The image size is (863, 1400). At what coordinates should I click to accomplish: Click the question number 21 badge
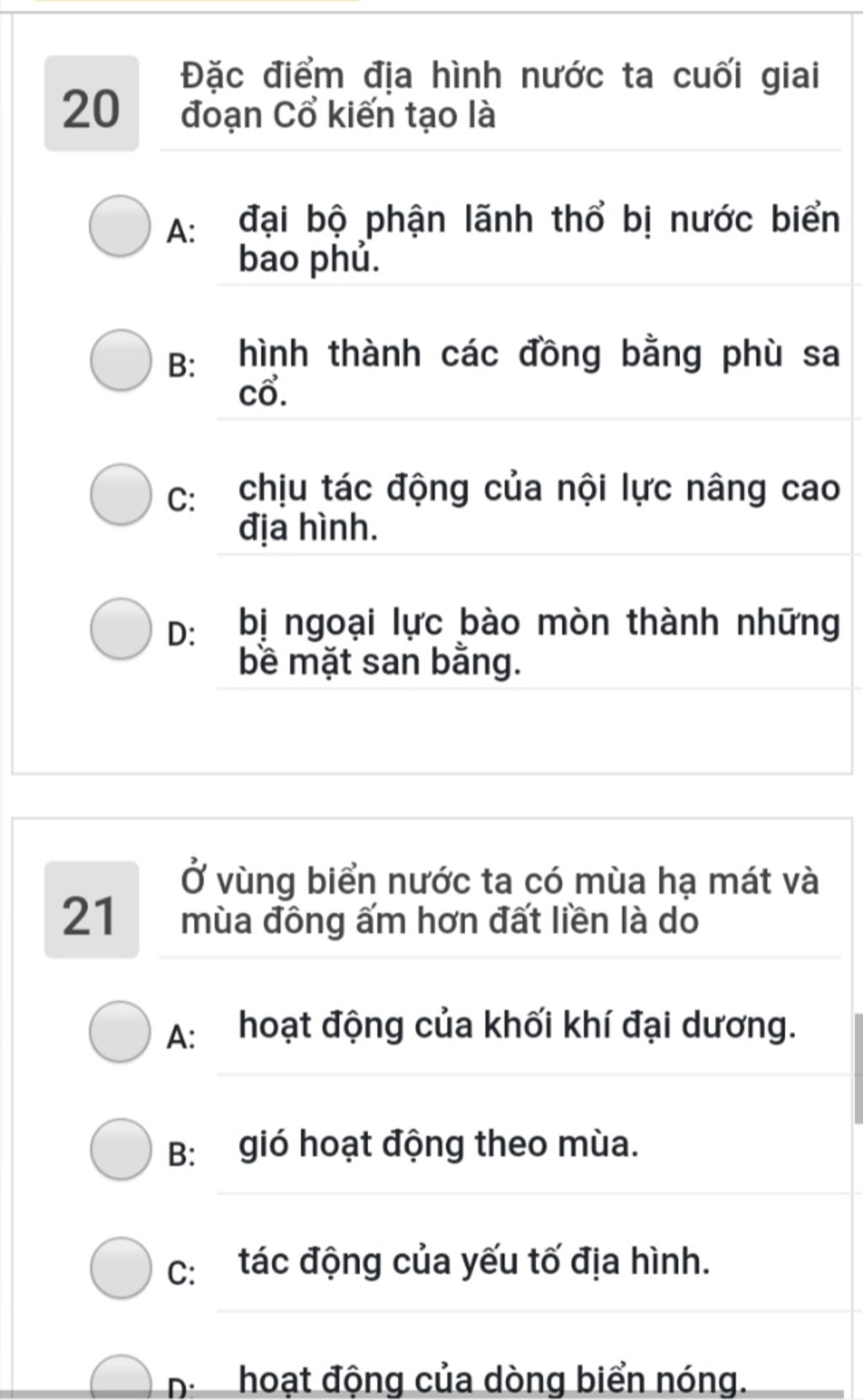pyautogui.click(x=92, y=910)
